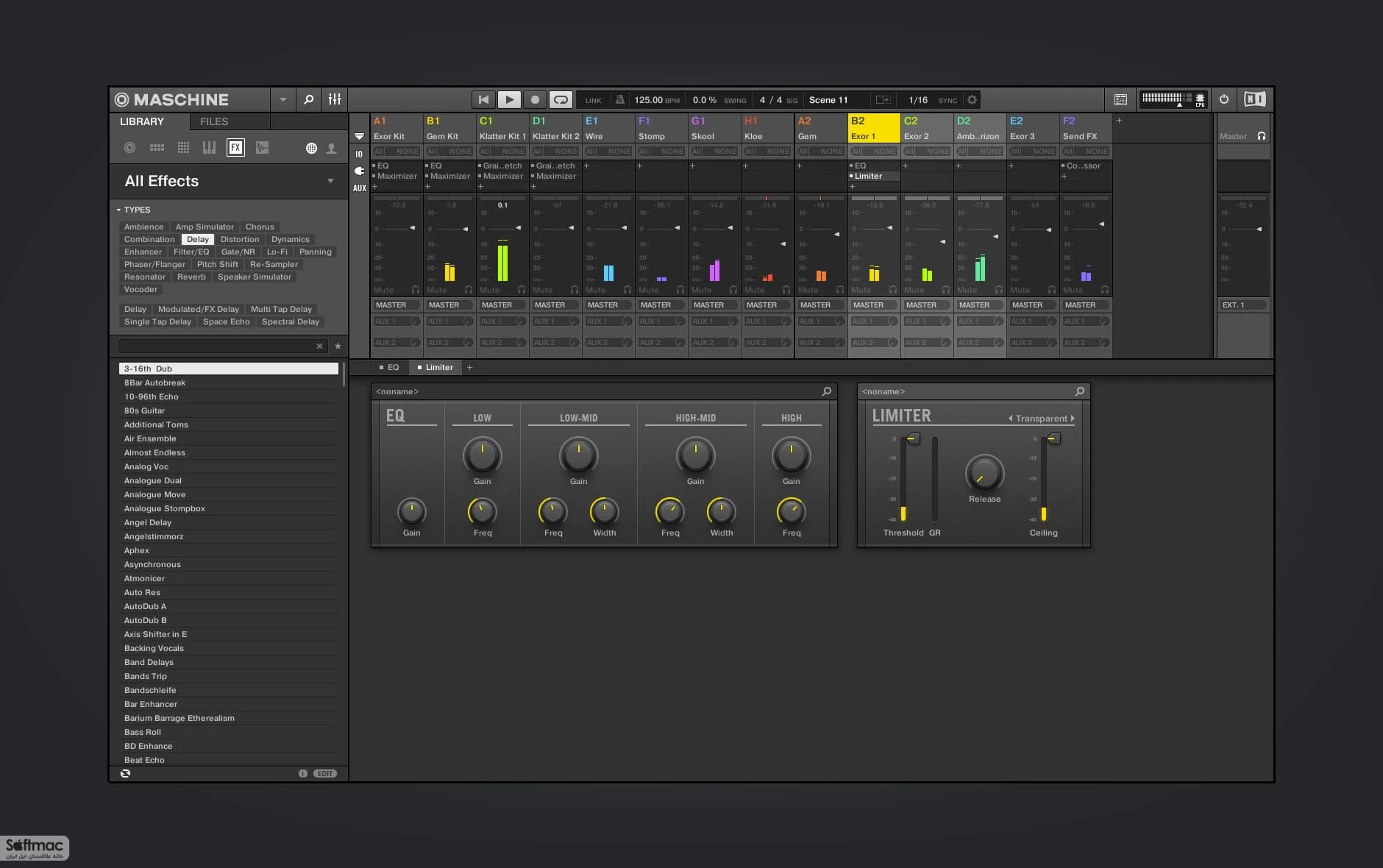This screenshot has width=1383, height=868.
Task: Toggle AUX section in mixer
Action: 359,188
